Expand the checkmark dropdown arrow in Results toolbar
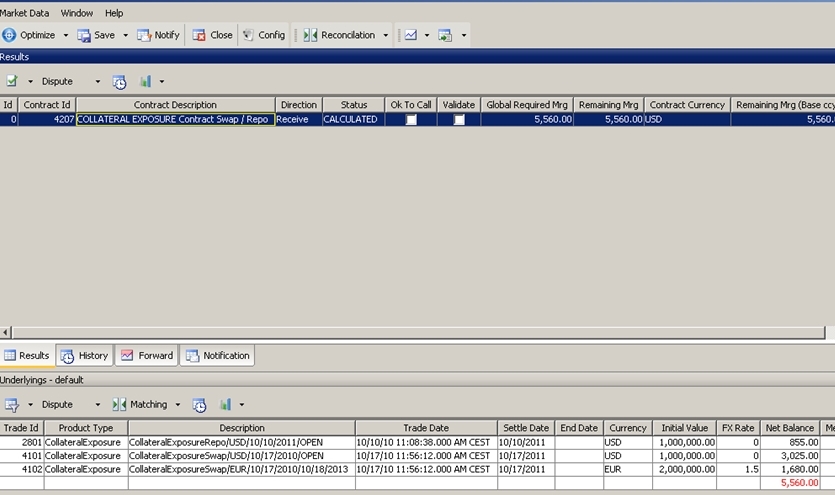Viewport: 835px width, 495px height. pos(30,81)
